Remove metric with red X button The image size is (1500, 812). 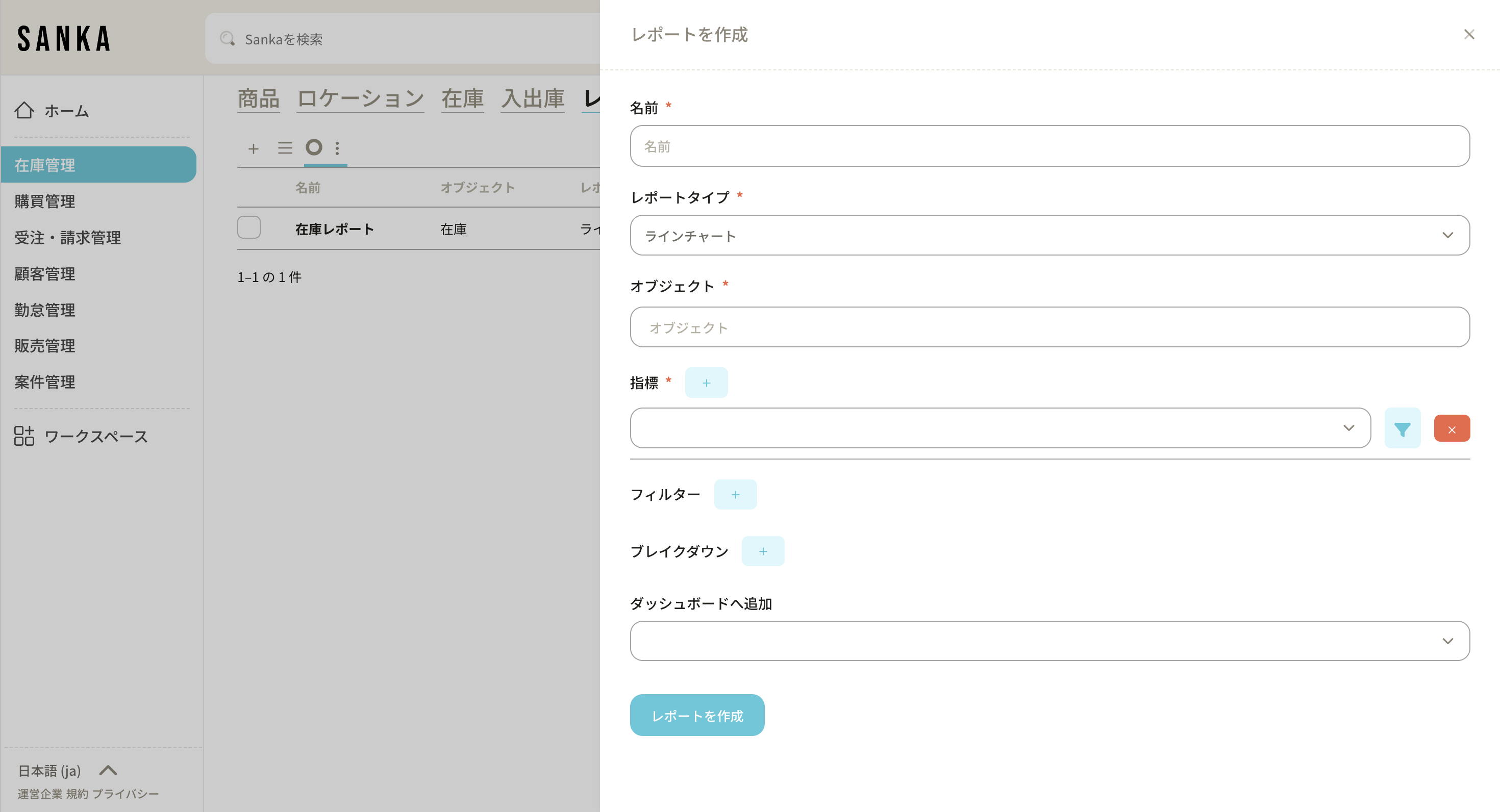tap(1451, 429)
